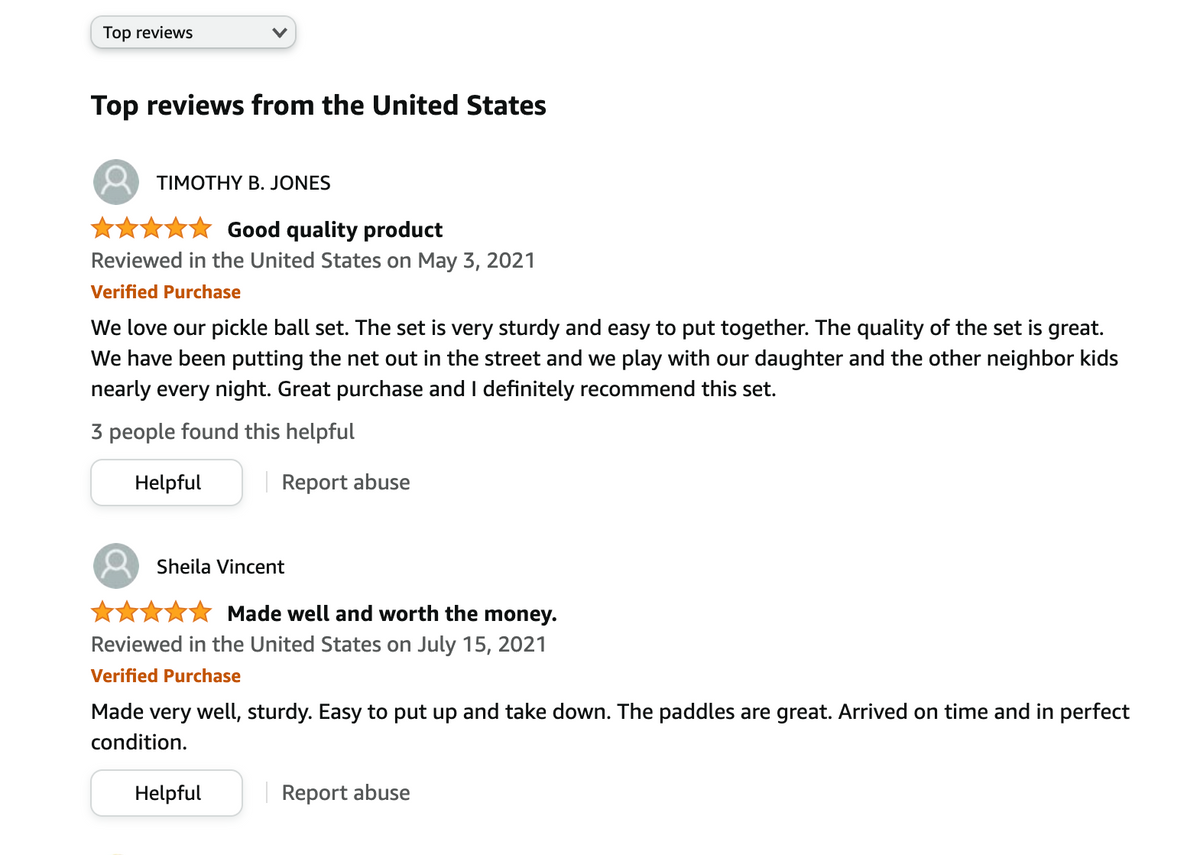Click last star of Sheila Vincent's rating
This screenshot has height=855, width=1200.
(200, 612)
